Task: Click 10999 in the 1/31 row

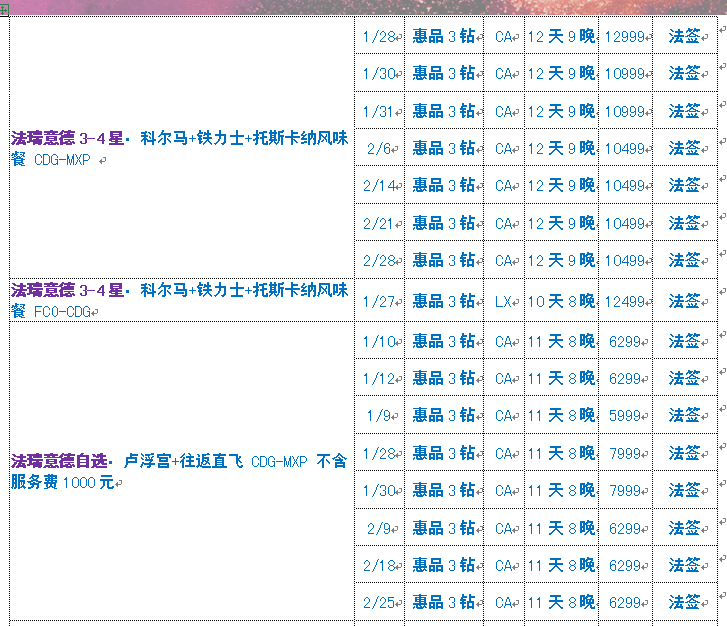Action: [x=626, y=111]
